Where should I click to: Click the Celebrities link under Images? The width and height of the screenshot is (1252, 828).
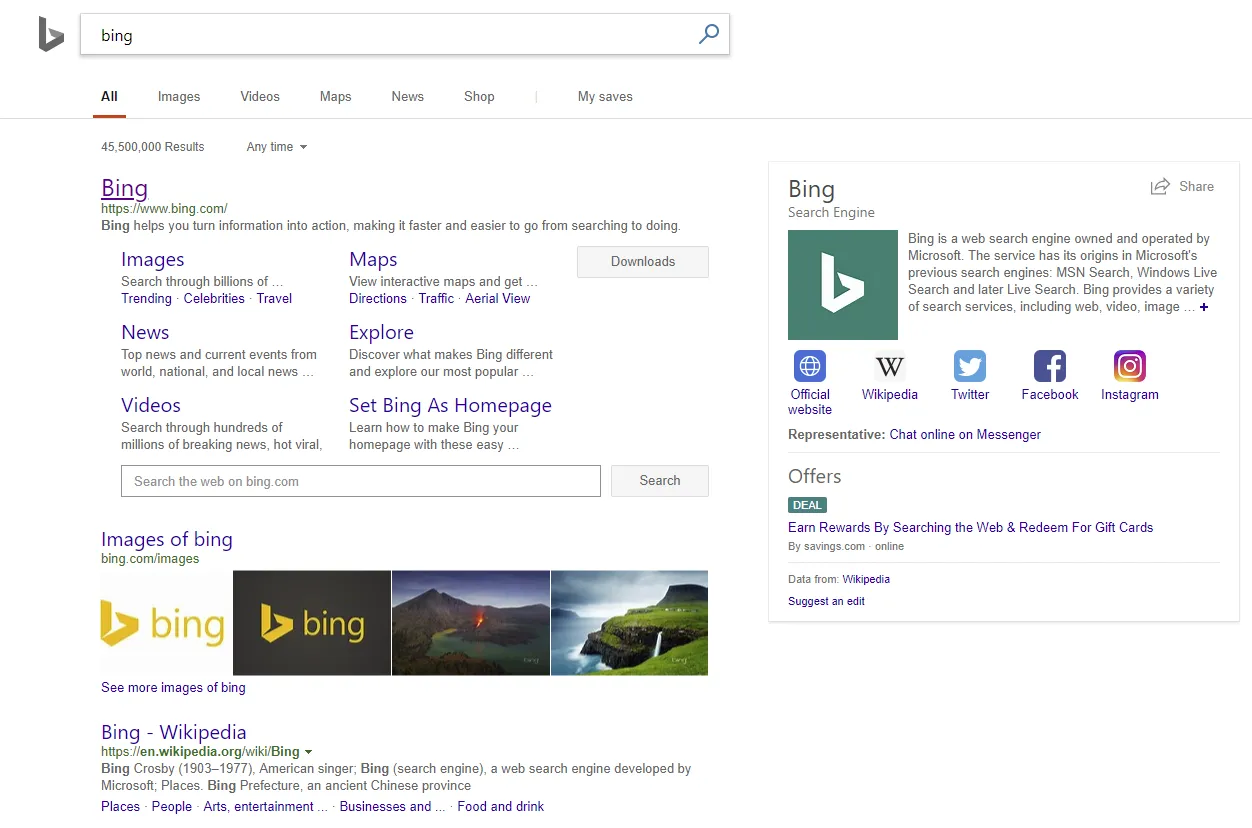tap(214, 299)
